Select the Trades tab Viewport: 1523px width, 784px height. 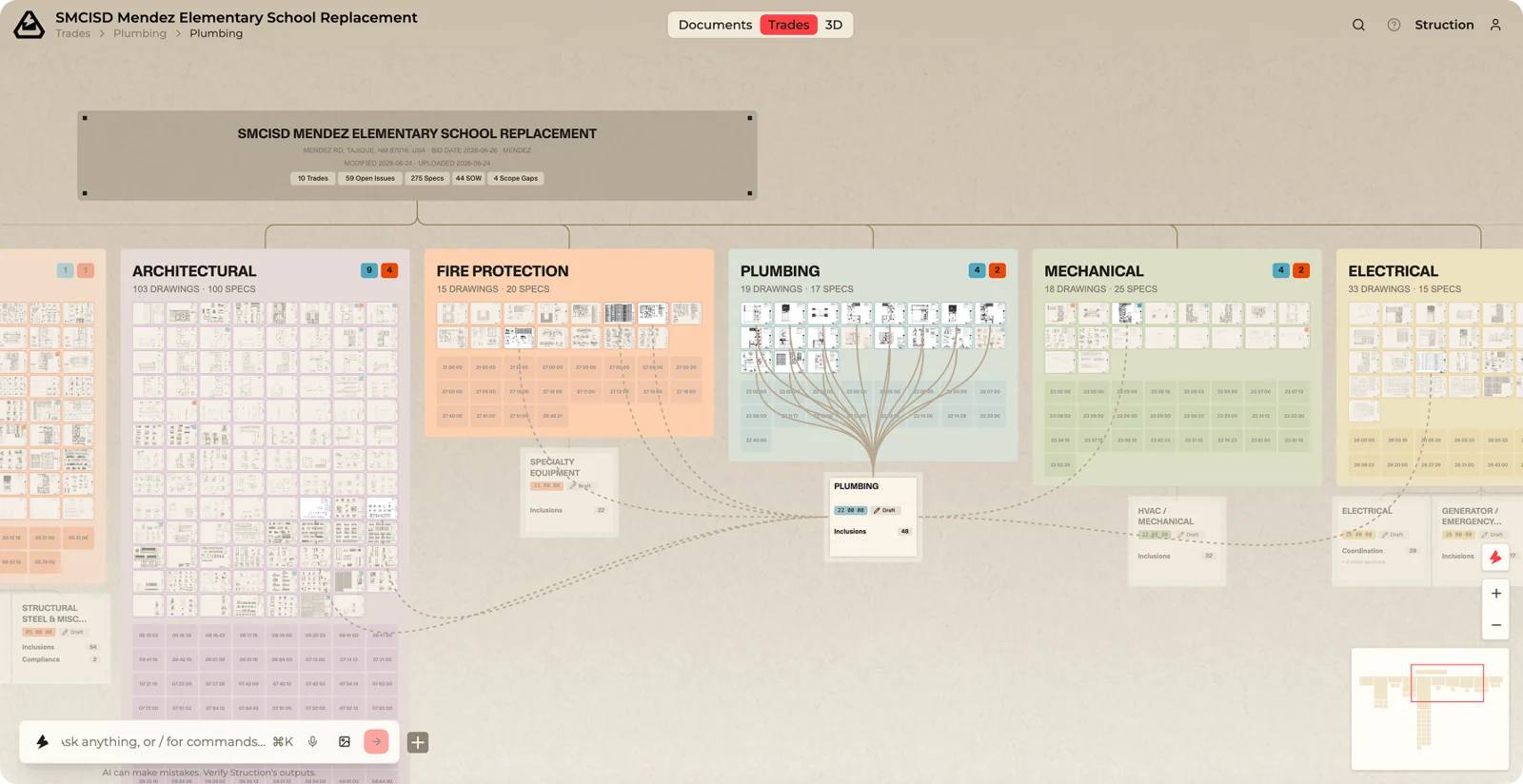coord(788,25)
